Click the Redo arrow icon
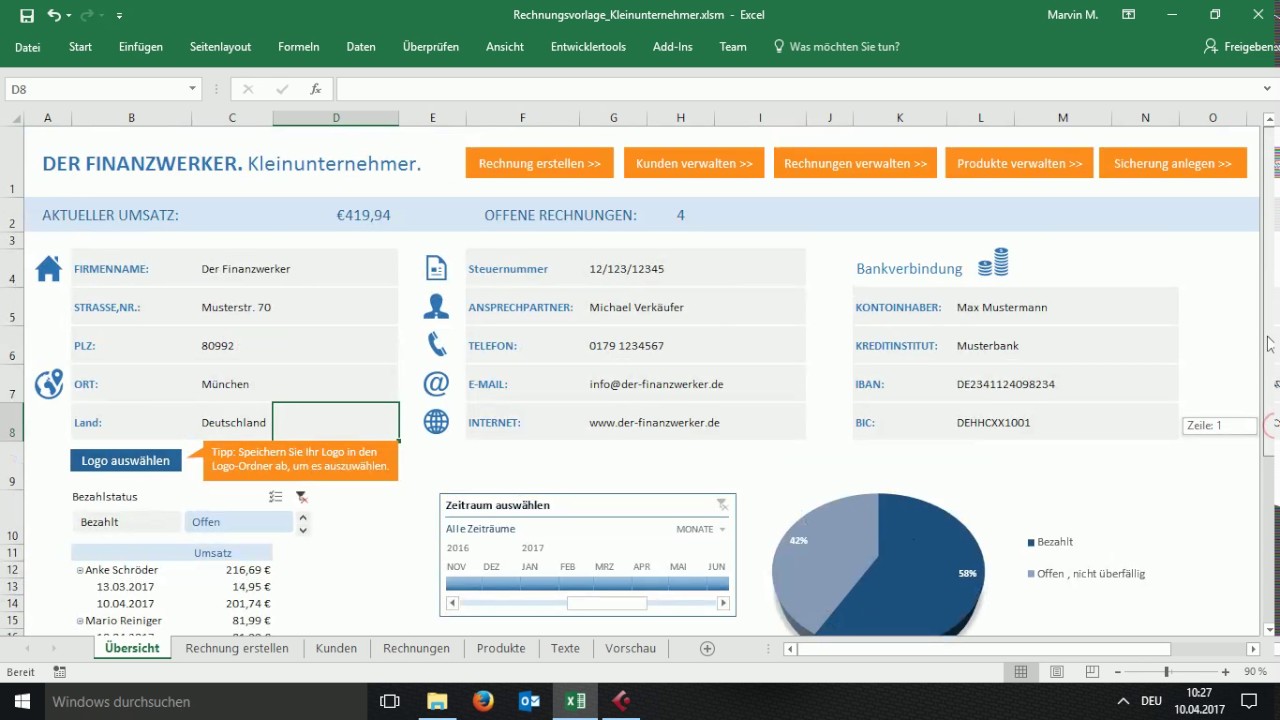Image resolution: width=1280 pixels, height=720 pixels. (x=88, y=15)
